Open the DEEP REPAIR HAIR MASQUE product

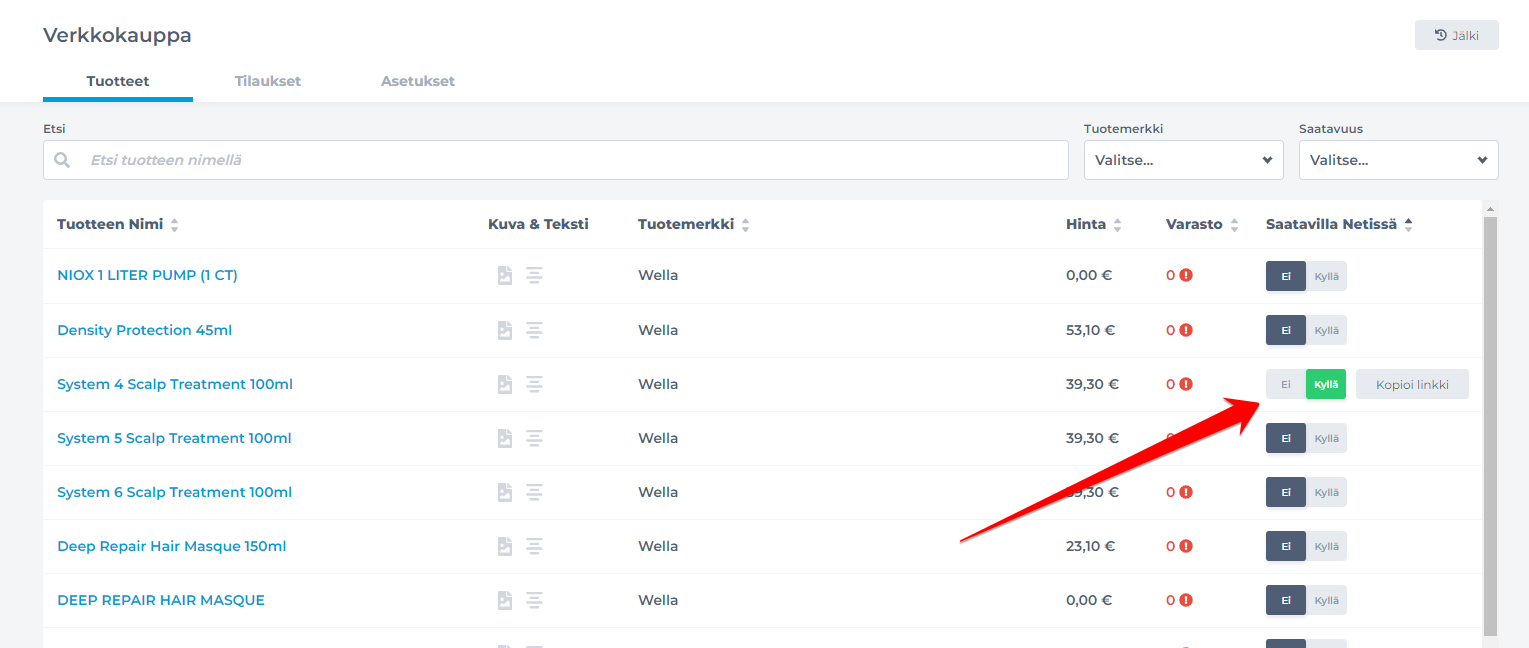point(161,600)
